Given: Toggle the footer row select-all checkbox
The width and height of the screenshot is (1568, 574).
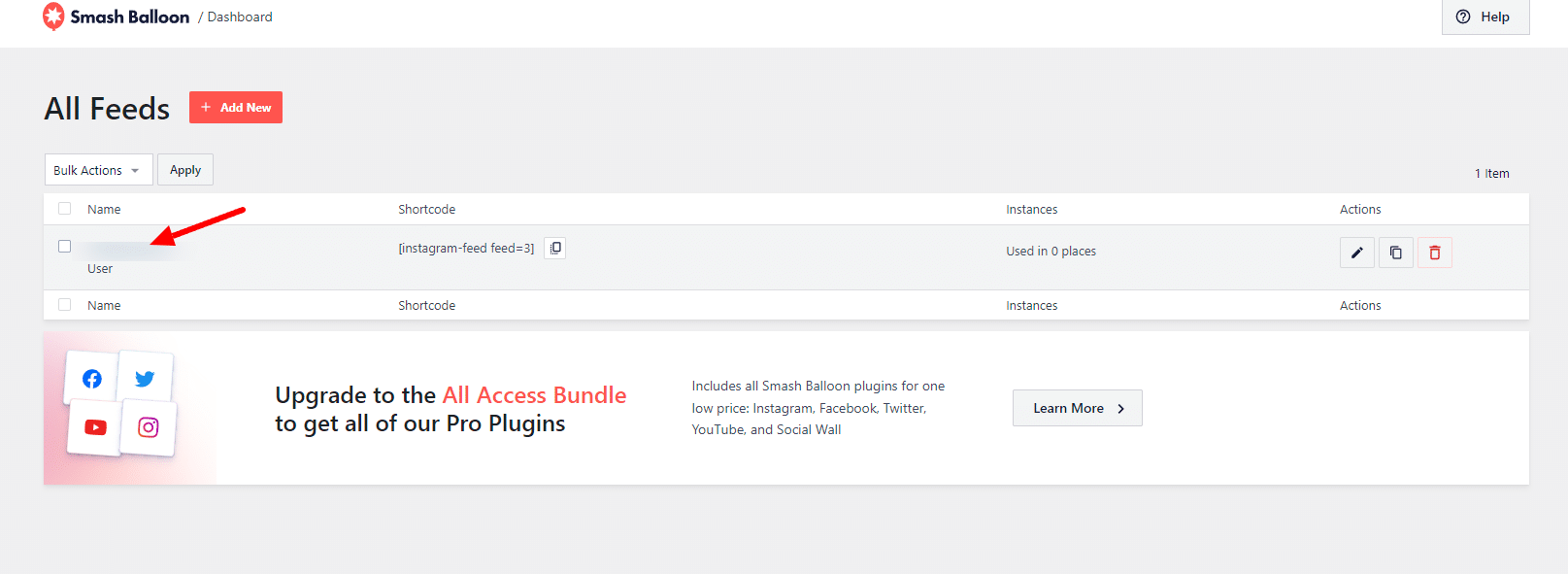Looking at the screenshot, I should [x=65, y=305].
